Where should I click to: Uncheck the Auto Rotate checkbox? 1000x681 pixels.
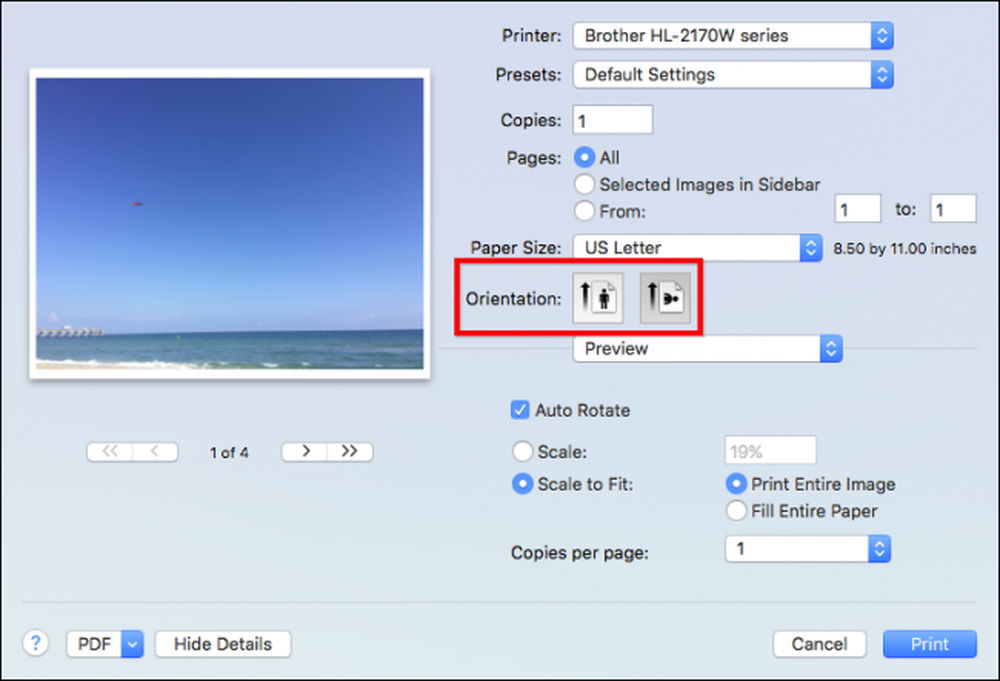[x=520, y=410]
